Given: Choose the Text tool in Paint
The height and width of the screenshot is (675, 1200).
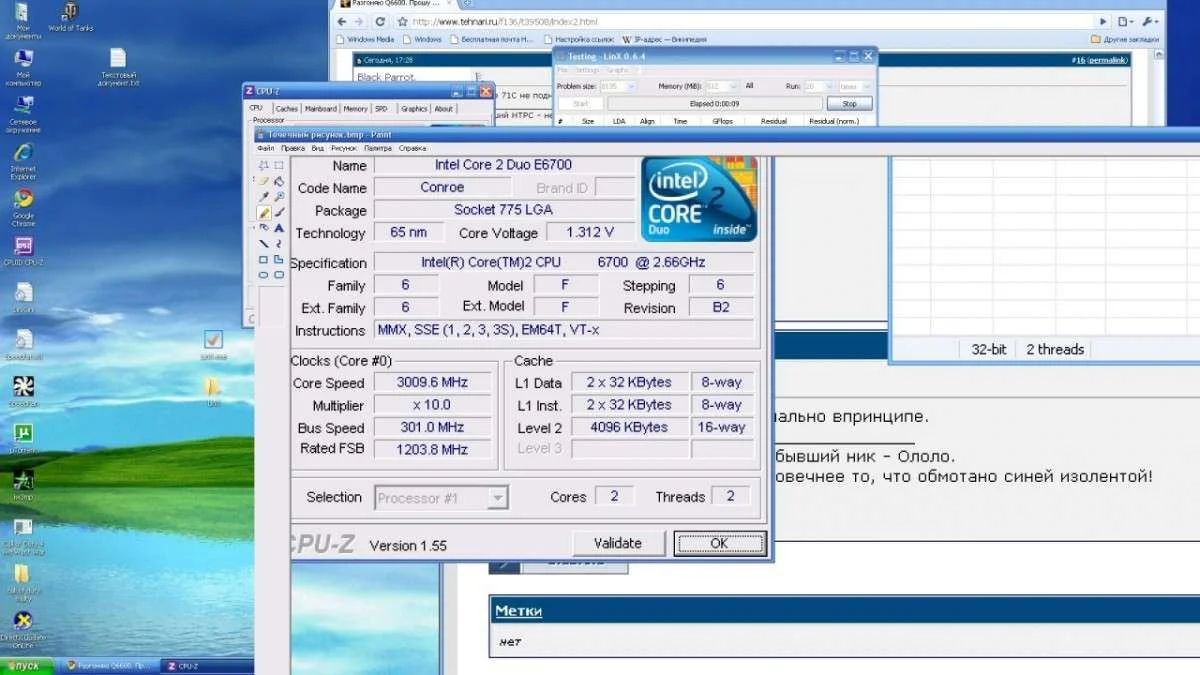Looking at the screenshot, I should (279, 228).
